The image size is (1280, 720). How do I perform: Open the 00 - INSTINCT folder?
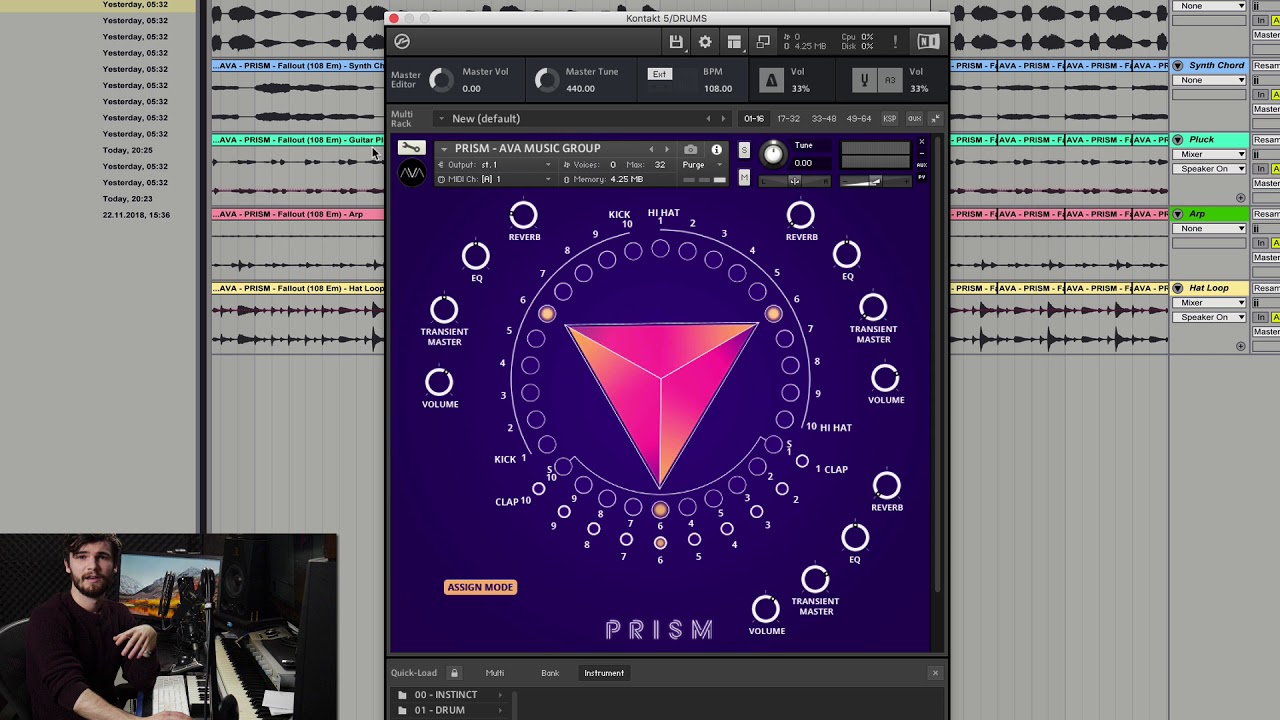(446, 695)
